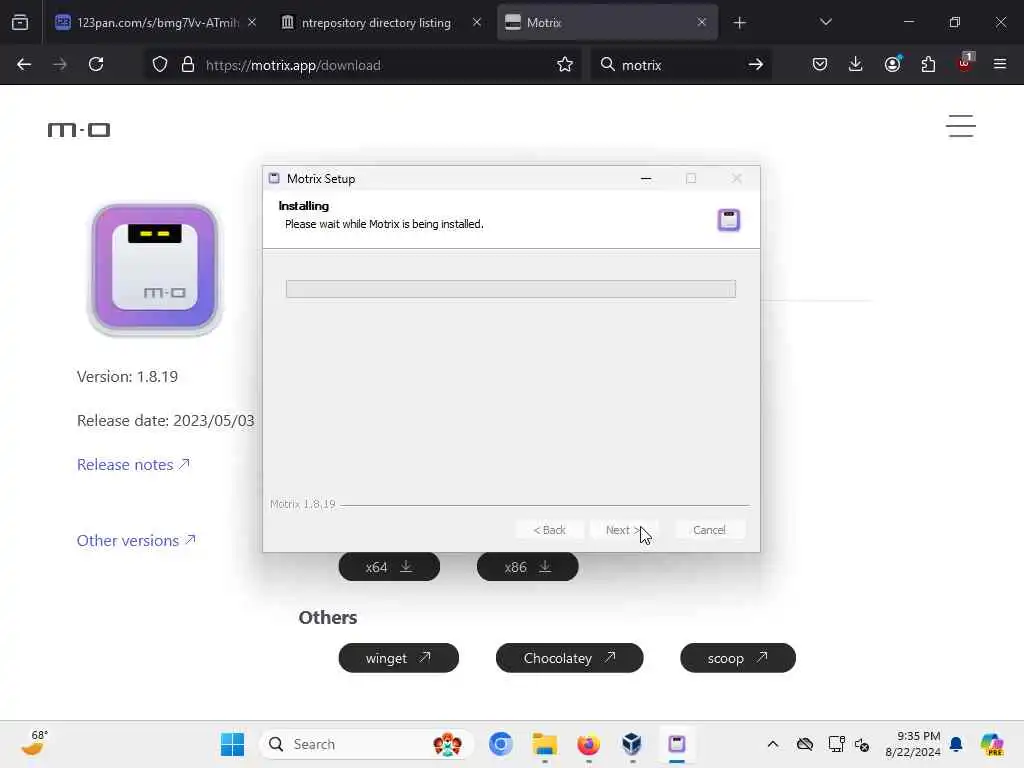Click the installation progress bar
The height and width of the screenshot is (768, 1024).
coord(511,289)
